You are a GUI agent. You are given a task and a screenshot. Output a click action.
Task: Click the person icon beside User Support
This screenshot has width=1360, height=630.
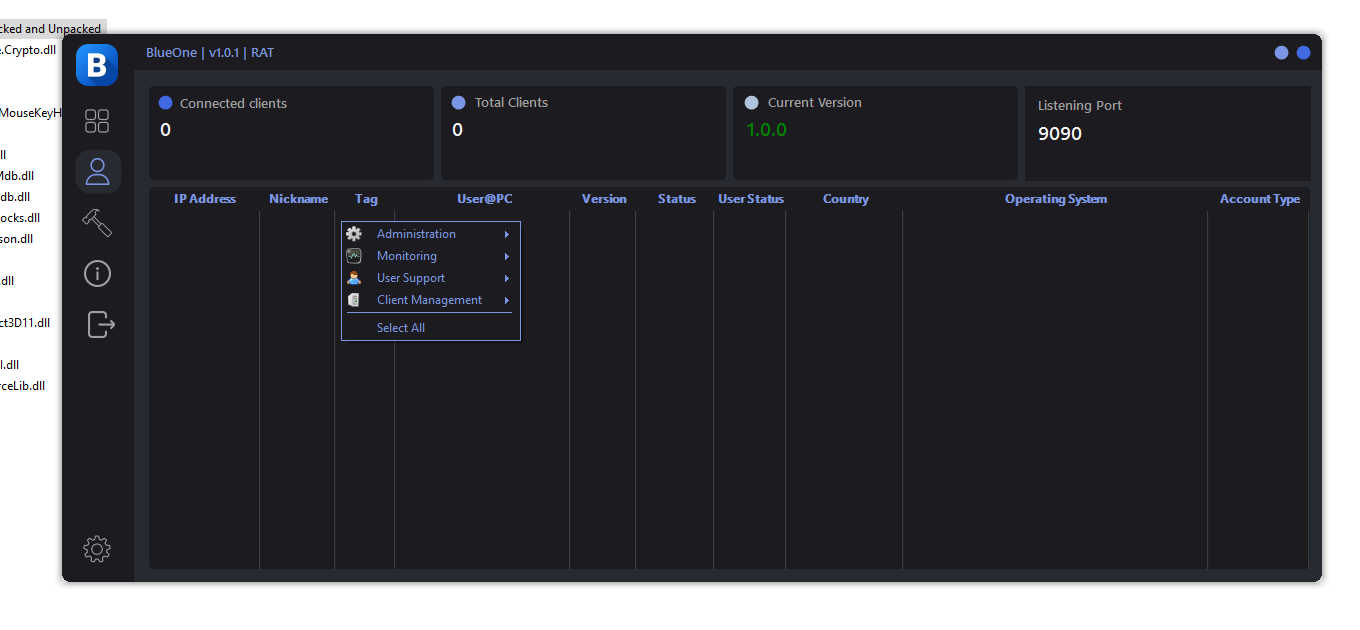click(354, 277)
